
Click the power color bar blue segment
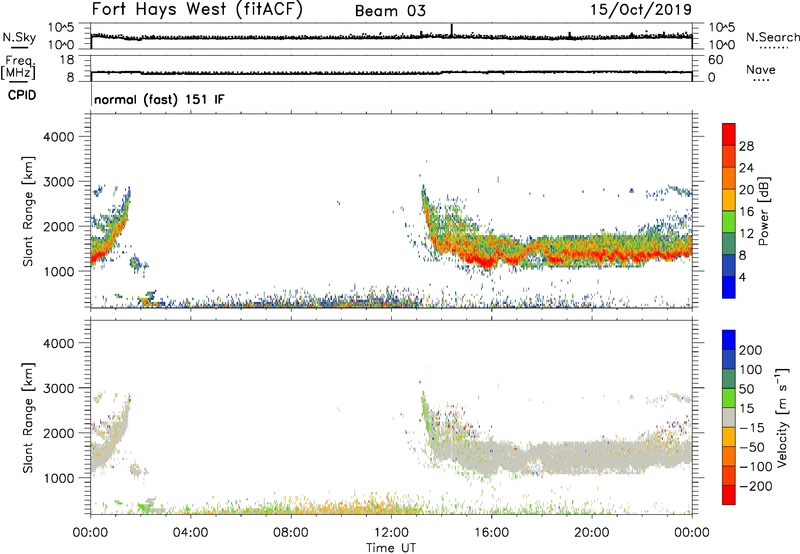pyautogui.click(x=729, y=287)
